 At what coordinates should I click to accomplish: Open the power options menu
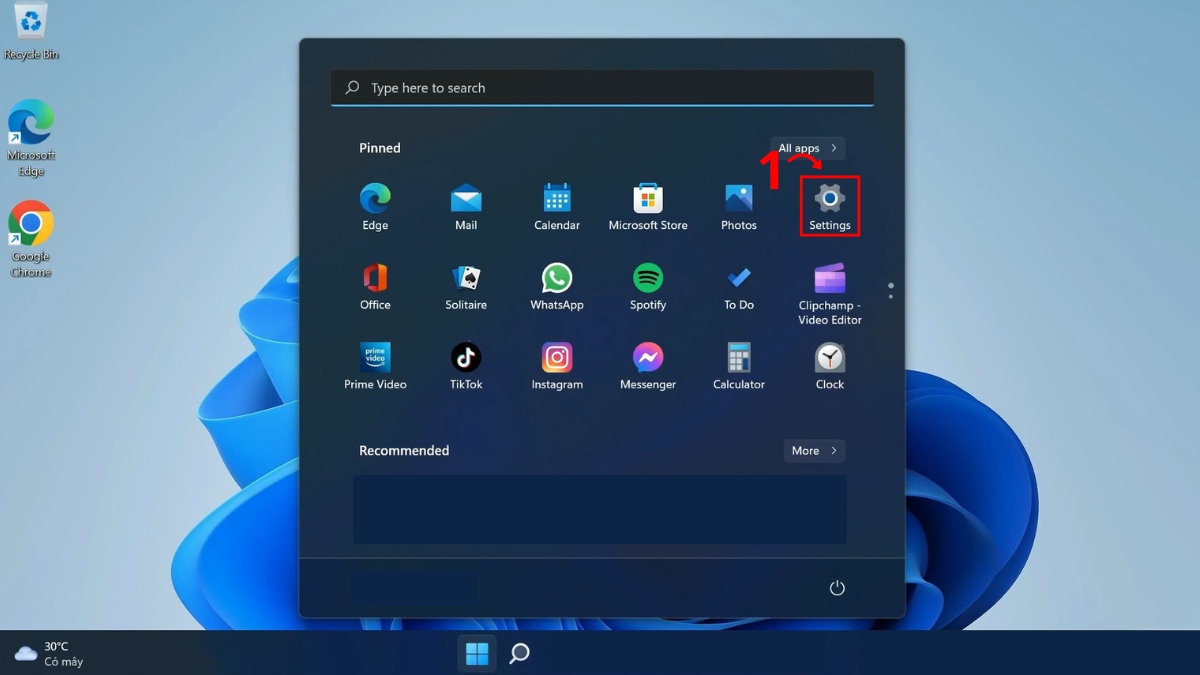(837, 588)
